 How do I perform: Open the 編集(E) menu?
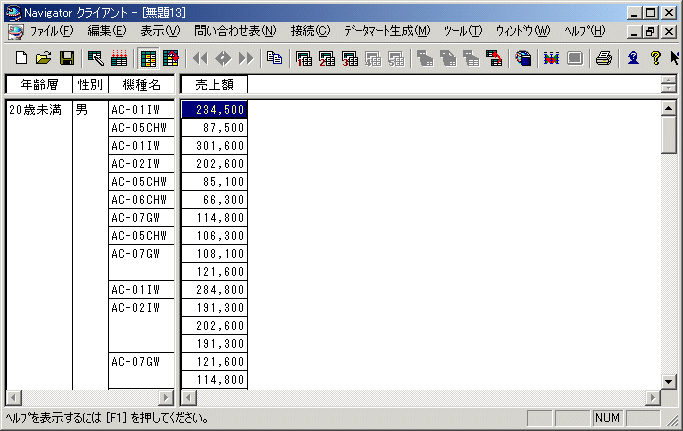(107, 31)
